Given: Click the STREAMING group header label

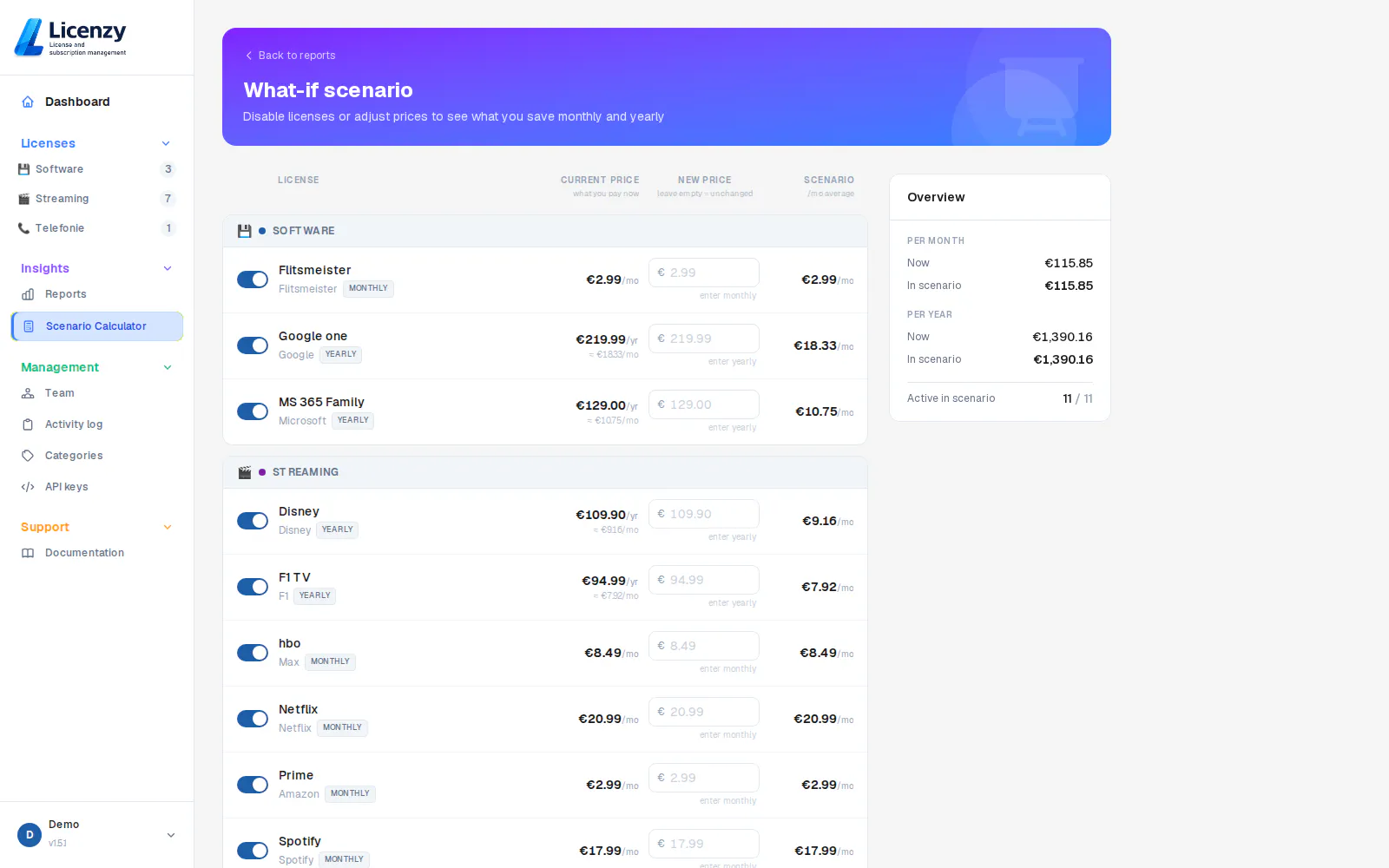Looking at the screenshot, I should (x=306, y=472).
